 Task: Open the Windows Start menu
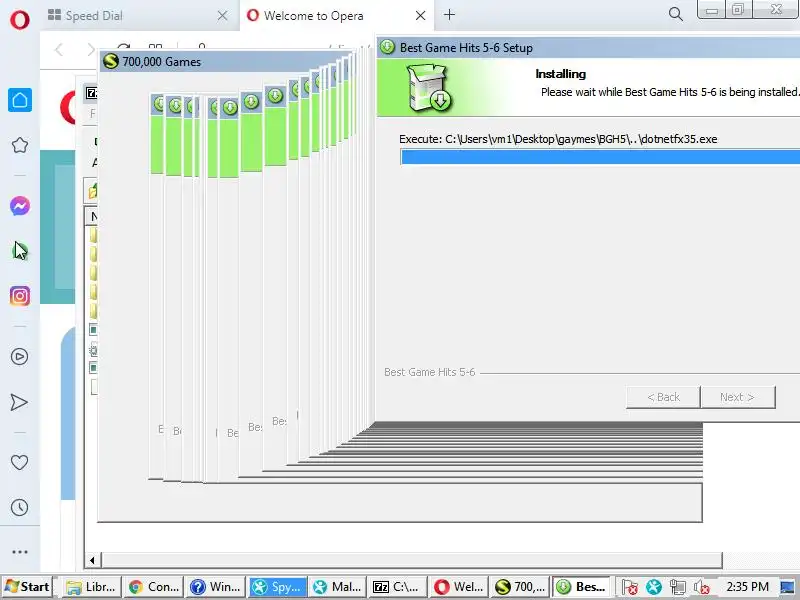pos(27,587)
